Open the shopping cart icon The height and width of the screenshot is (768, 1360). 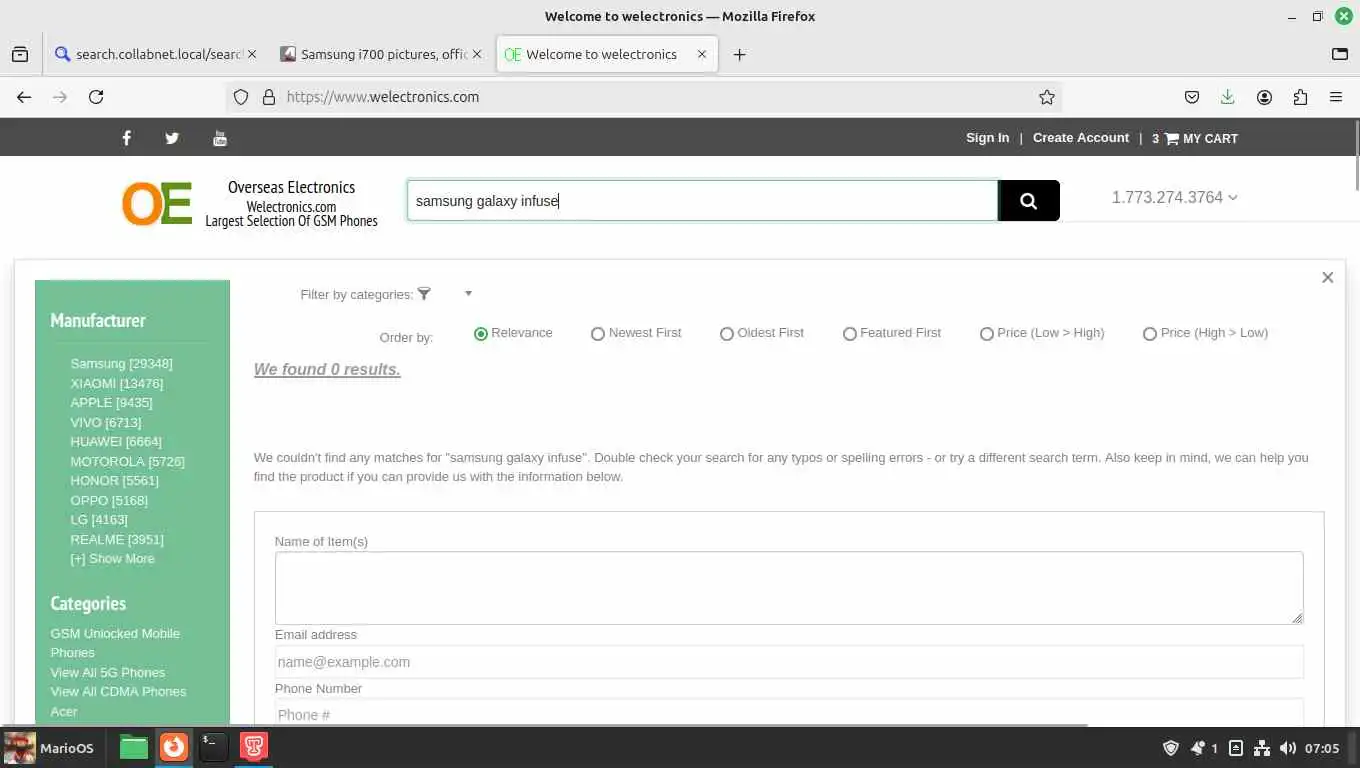pyautogui.click(x=1172, y=138)
